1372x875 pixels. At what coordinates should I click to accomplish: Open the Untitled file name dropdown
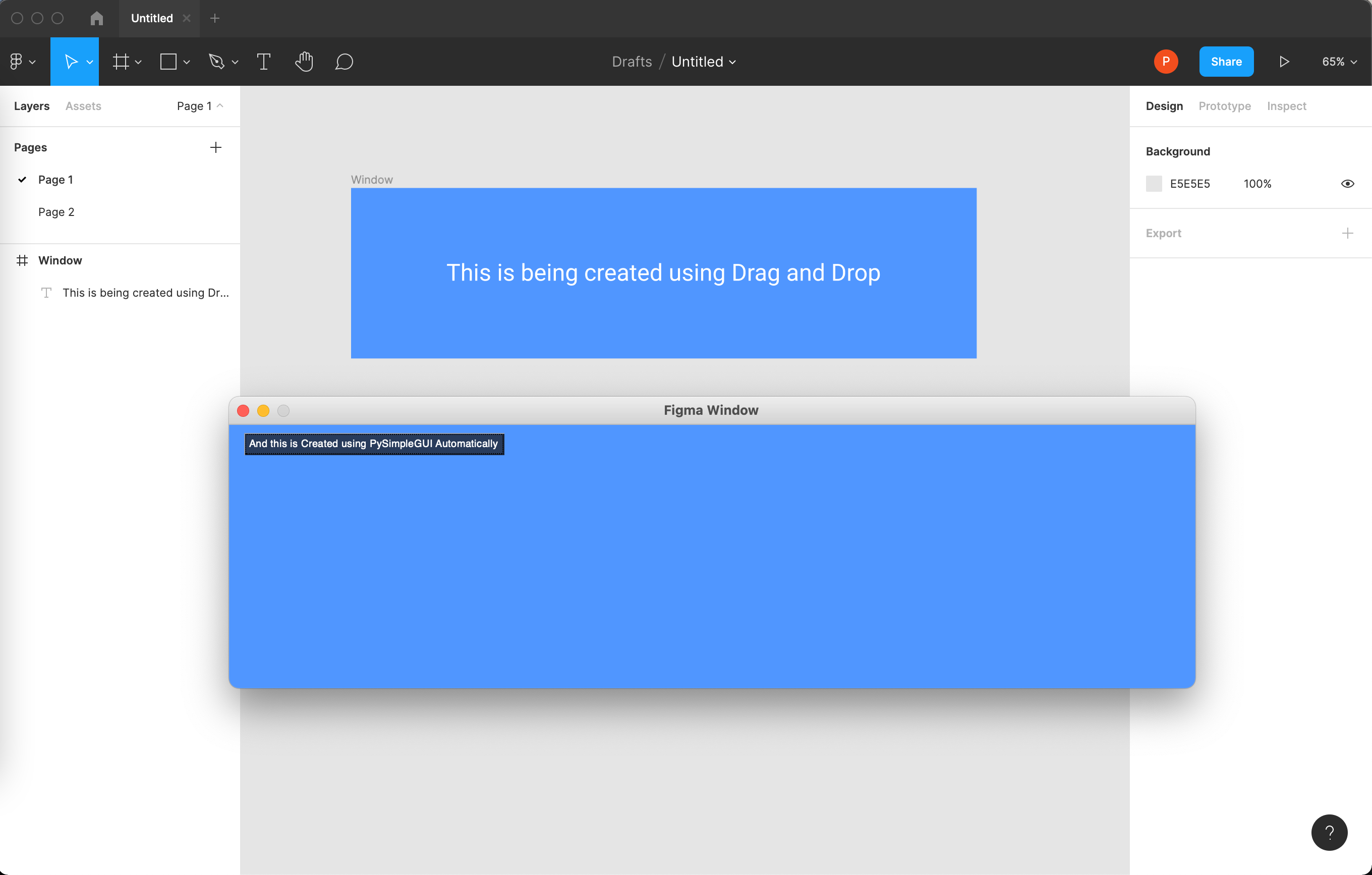click(x=704, y=61)
